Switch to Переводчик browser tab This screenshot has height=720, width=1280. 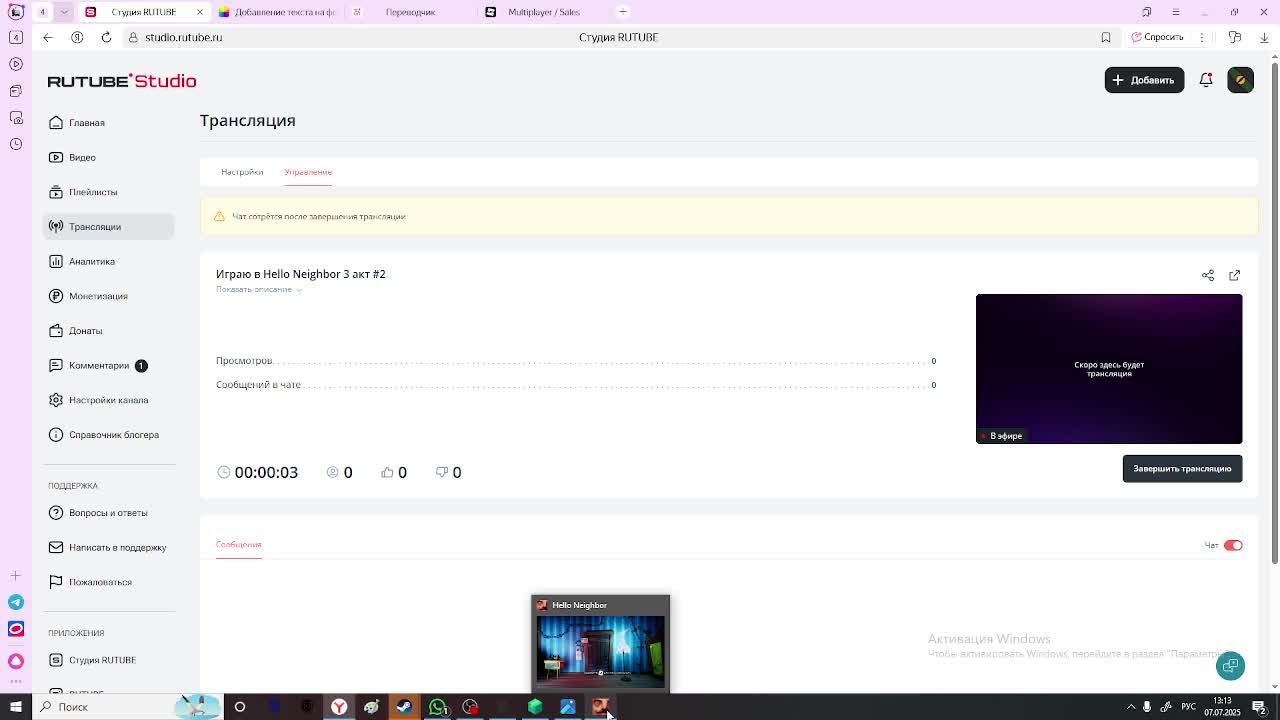410,12
